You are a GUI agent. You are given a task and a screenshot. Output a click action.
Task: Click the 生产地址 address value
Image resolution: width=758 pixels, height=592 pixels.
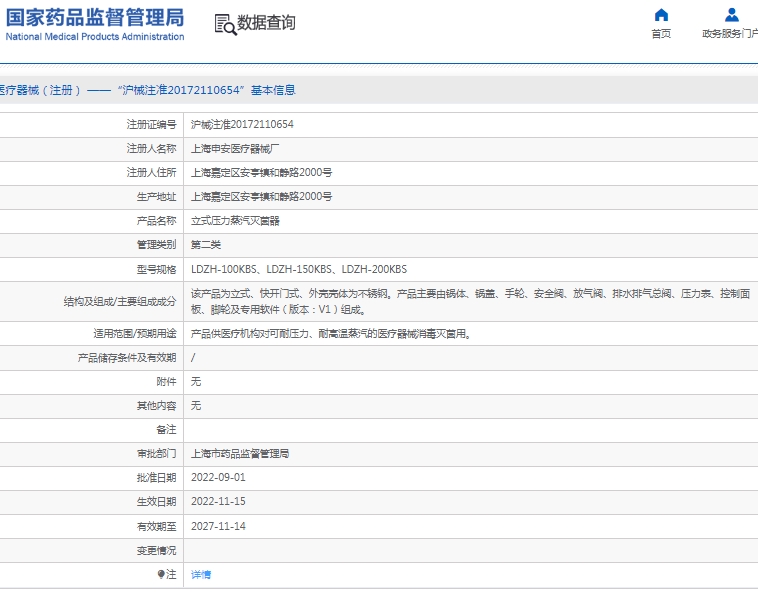pyautogui.click(x=262, y=197)
